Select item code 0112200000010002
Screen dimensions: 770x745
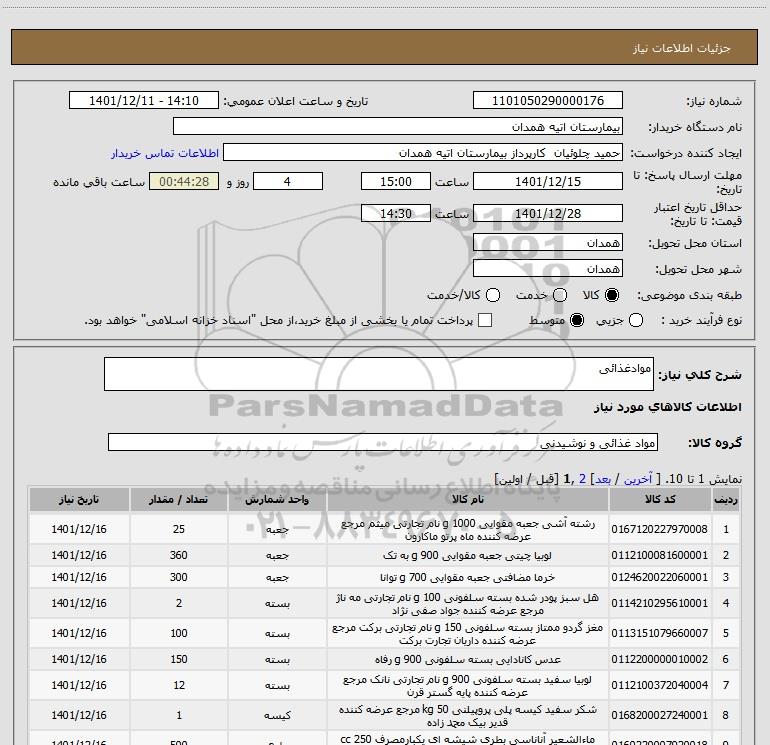(x=660, y=659)
